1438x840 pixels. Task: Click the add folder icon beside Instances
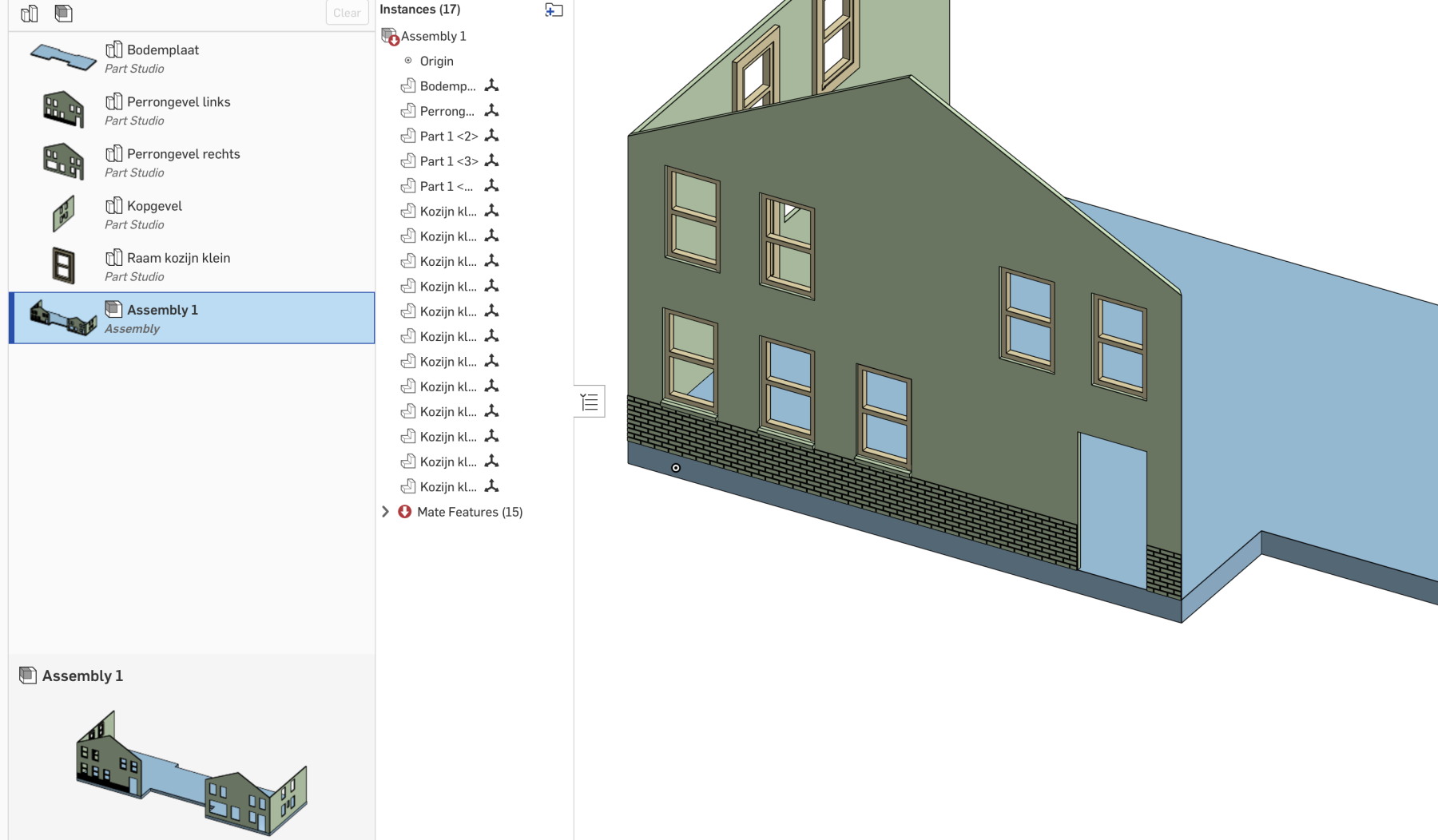(554, 10)
